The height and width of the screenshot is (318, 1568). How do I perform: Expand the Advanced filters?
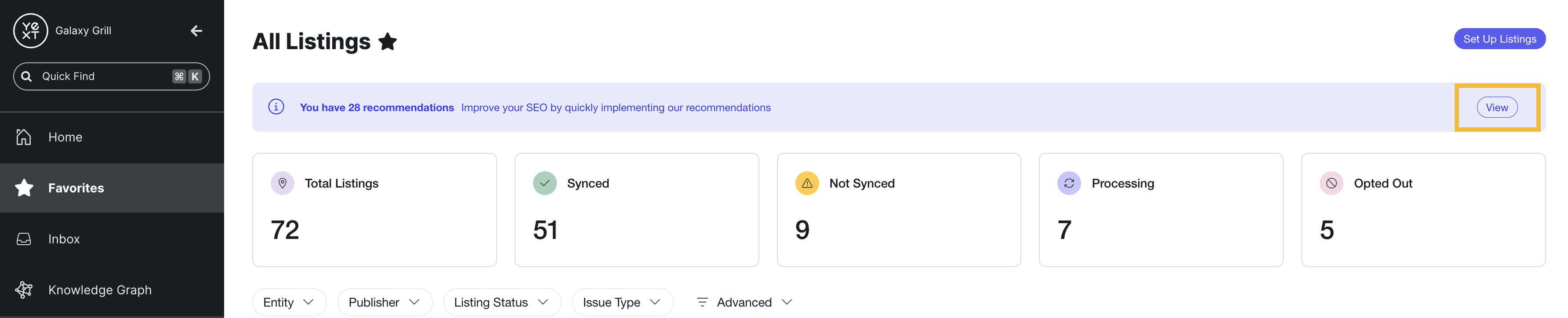[744, 302]
